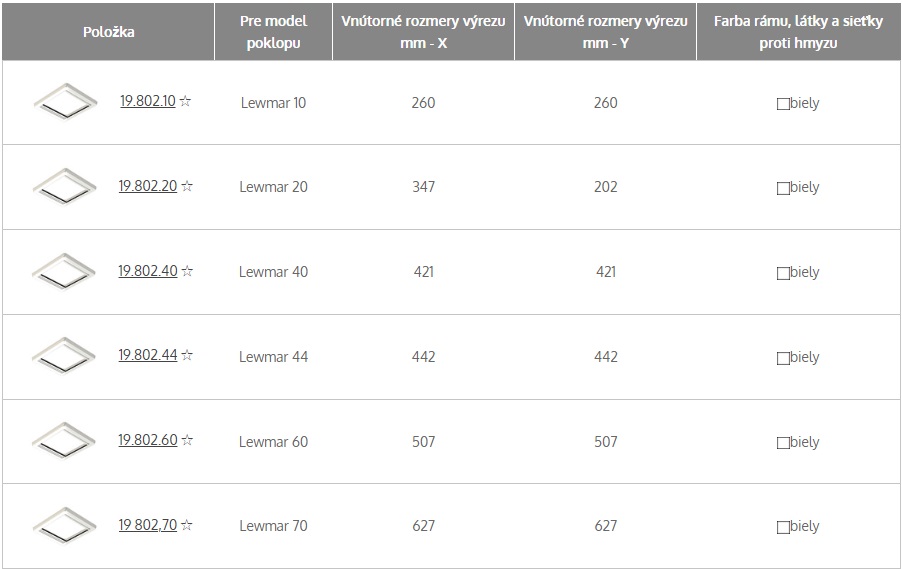
Task: Click the biely swatch in the Lewmar 44 row
Action: [x=783, y=358]
